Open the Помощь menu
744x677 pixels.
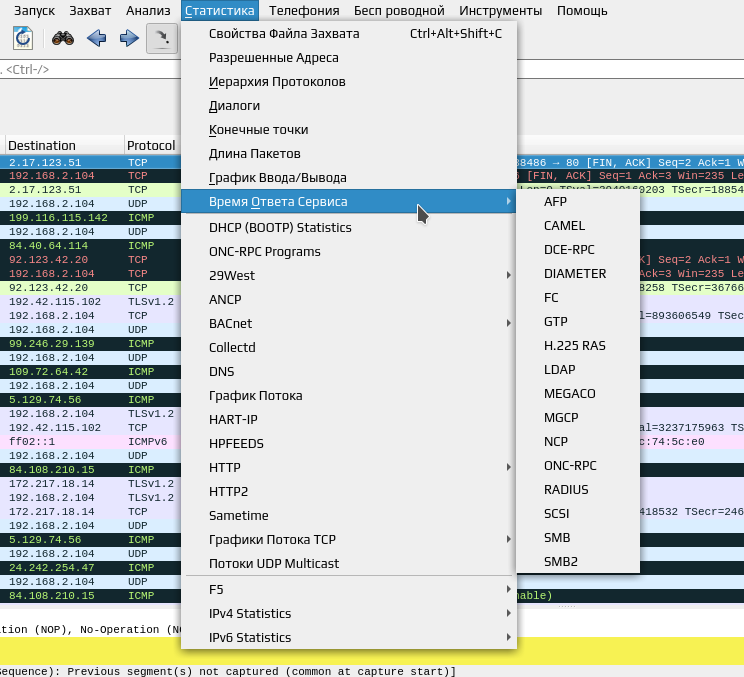(x=582, y=10)
